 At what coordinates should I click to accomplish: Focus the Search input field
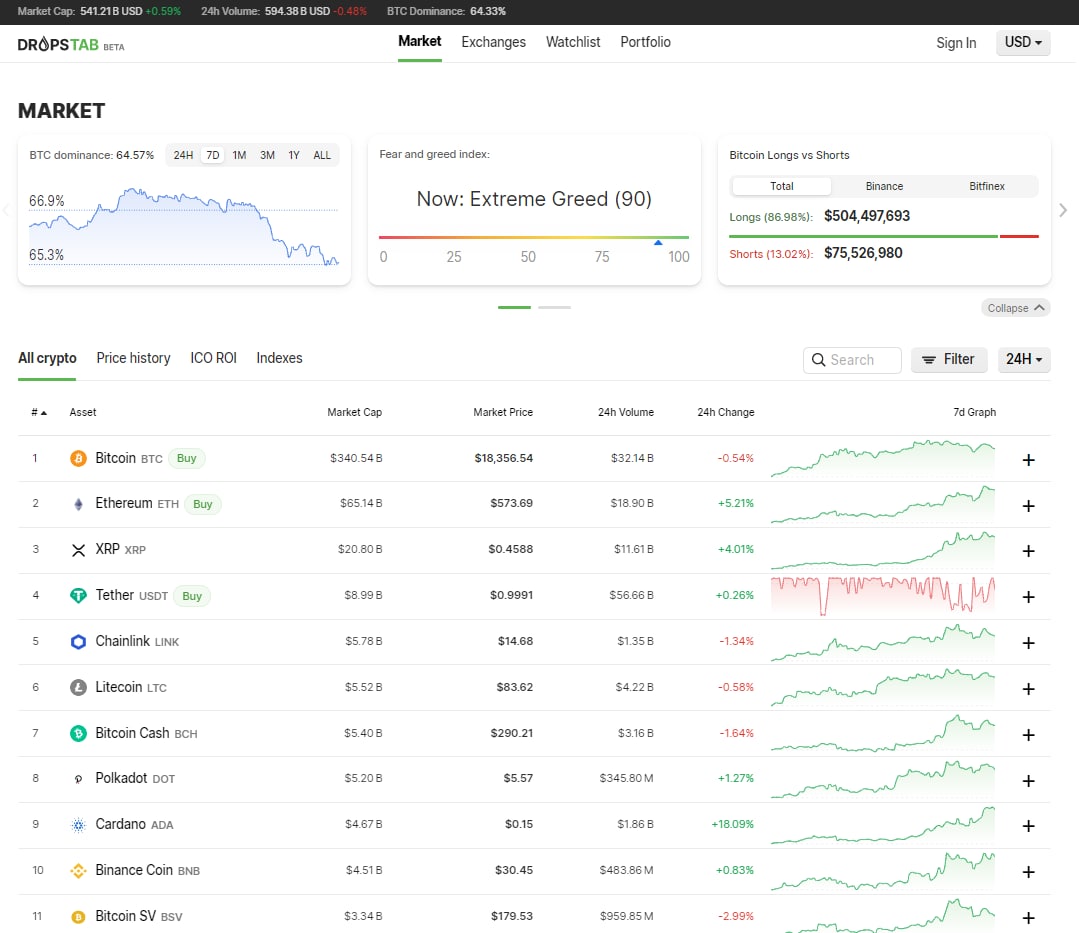852,360
